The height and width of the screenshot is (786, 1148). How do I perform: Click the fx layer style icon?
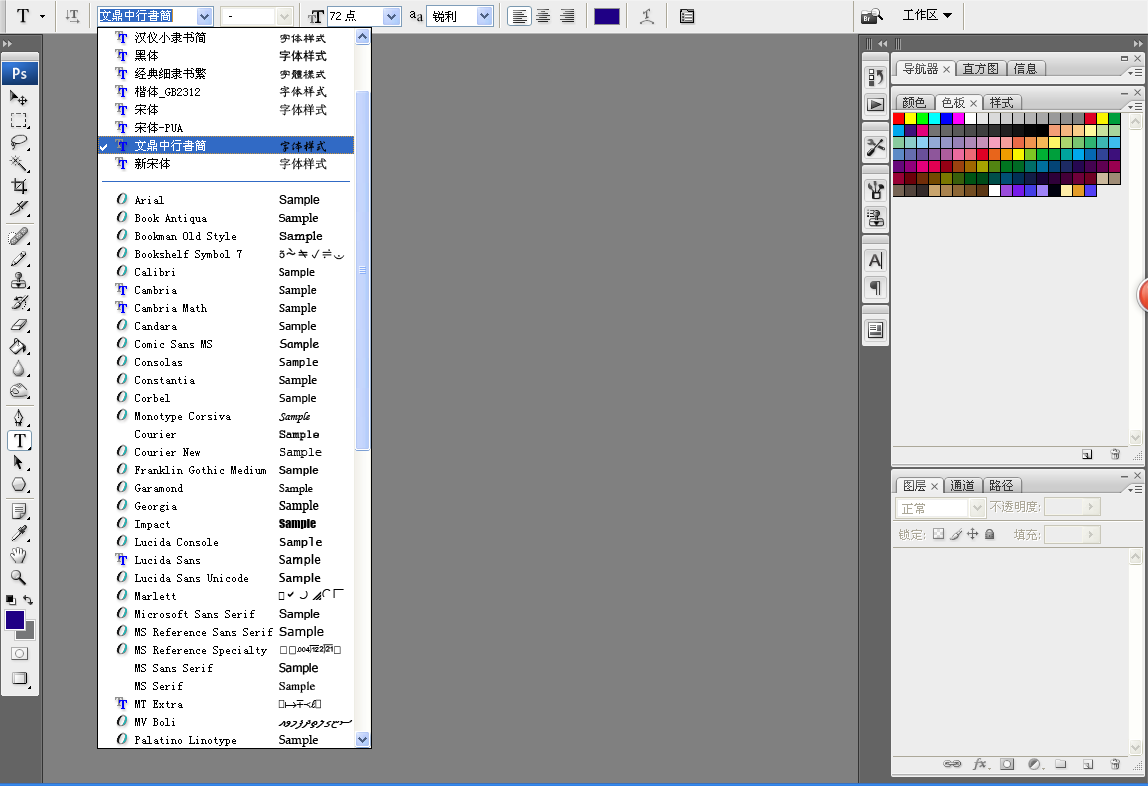(980, 764)
